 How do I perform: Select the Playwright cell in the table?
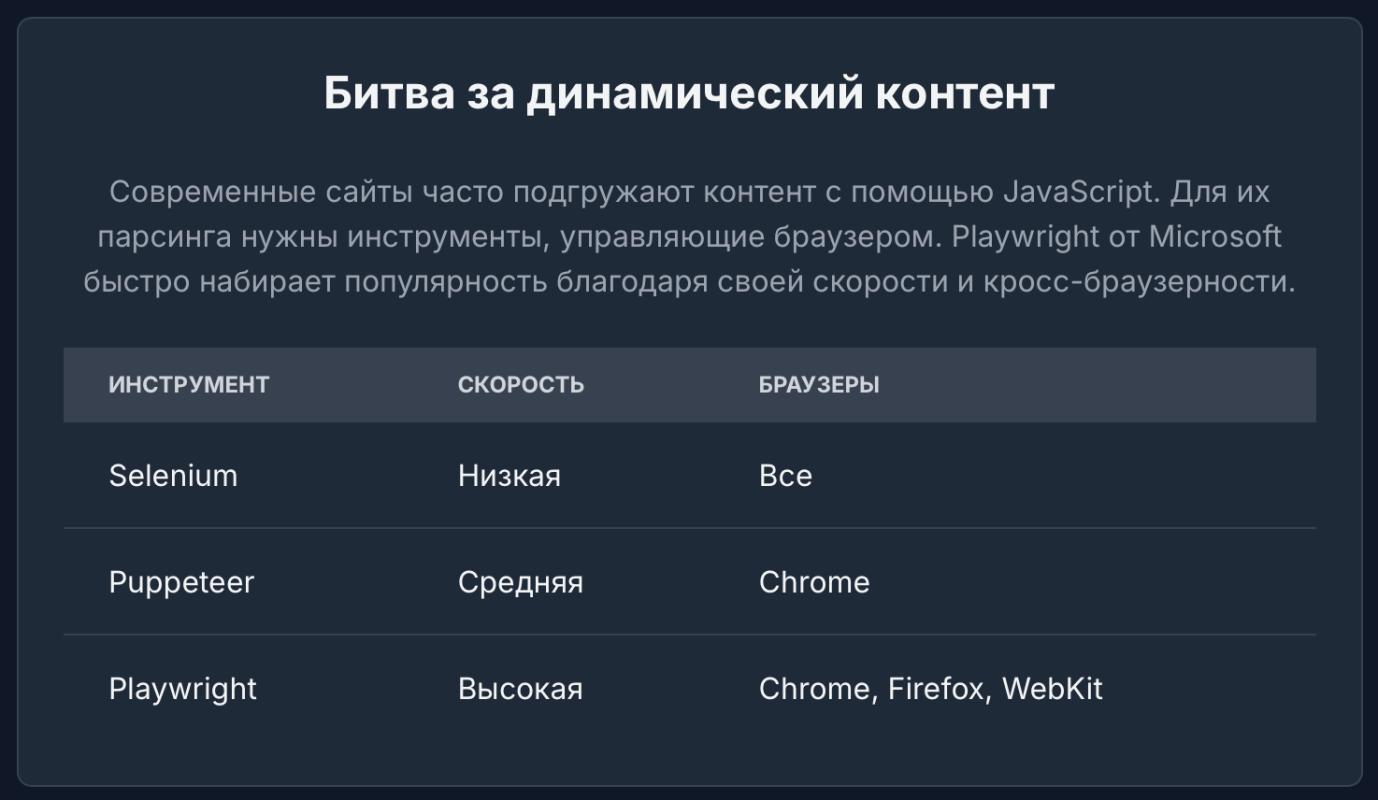(183, 689)
